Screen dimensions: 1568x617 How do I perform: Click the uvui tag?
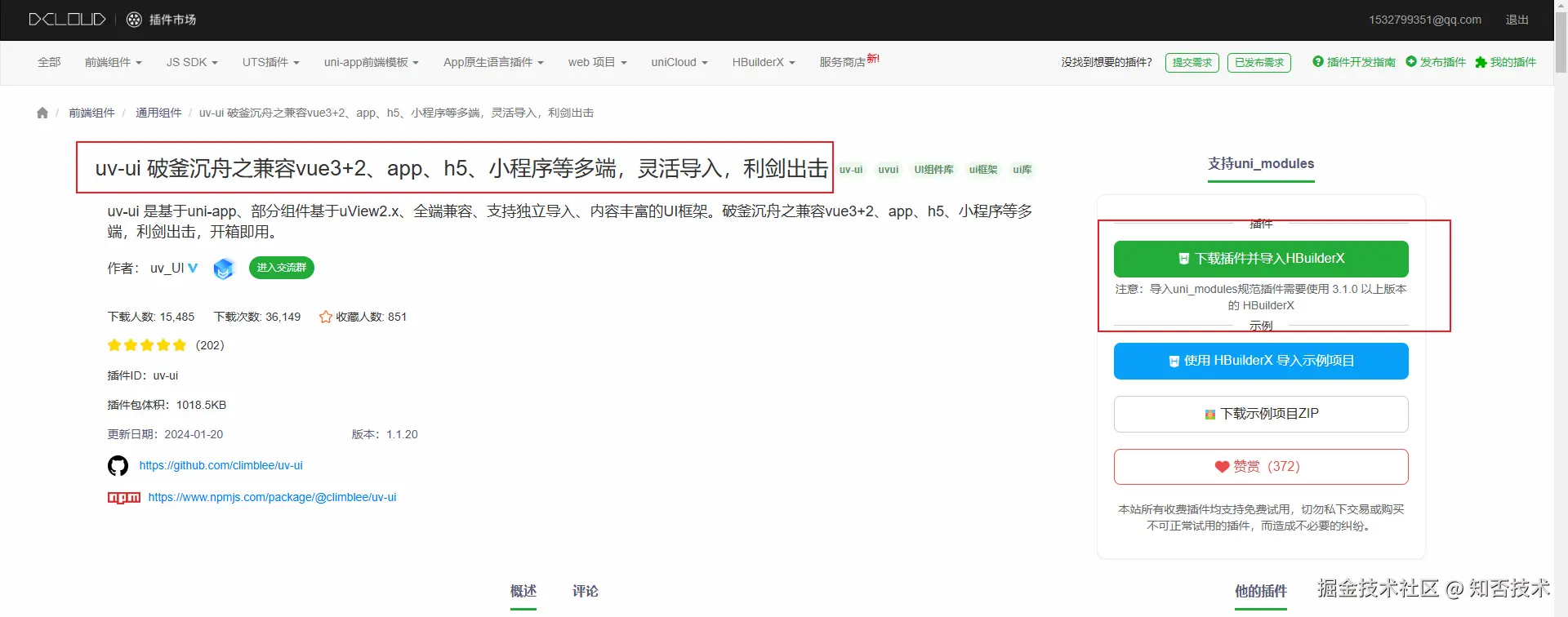coord(889,170)
